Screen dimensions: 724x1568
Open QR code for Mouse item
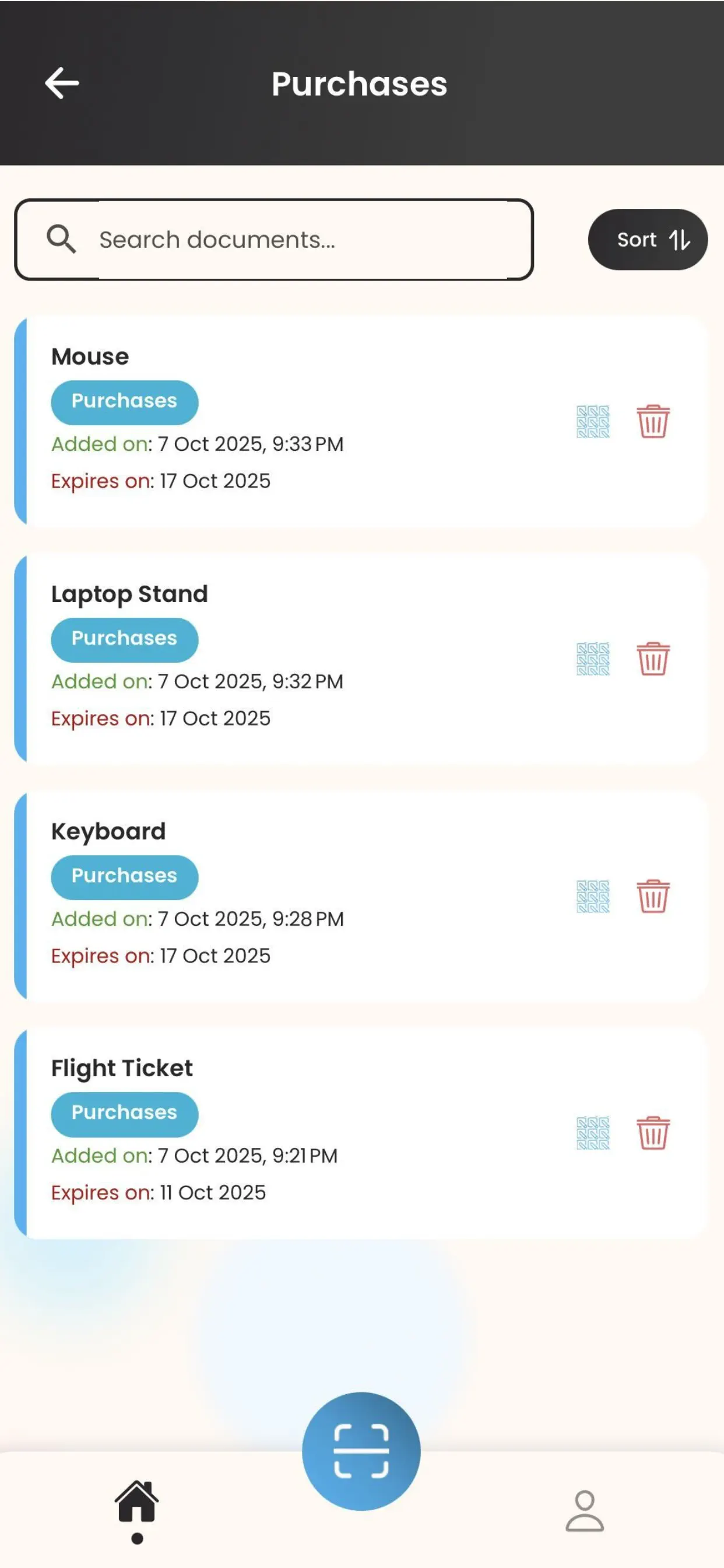593,421
